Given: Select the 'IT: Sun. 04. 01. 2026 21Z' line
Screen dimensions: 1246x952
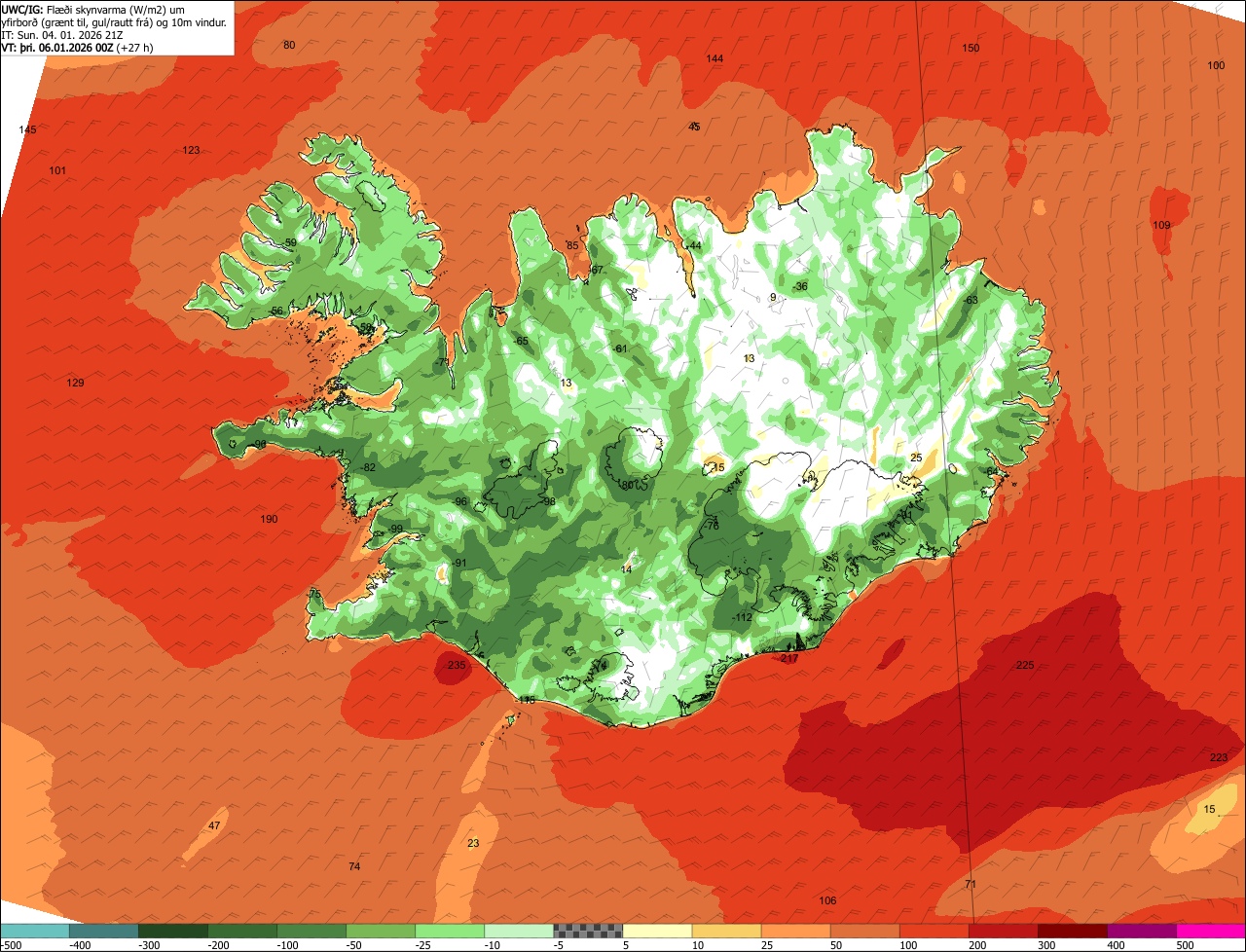Looking at the screenshot, I should point(64,34).
